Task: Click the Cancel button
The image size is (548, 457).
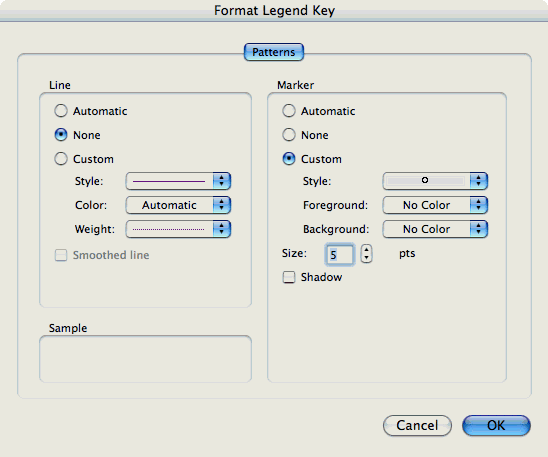Action: tap(417, 426)
